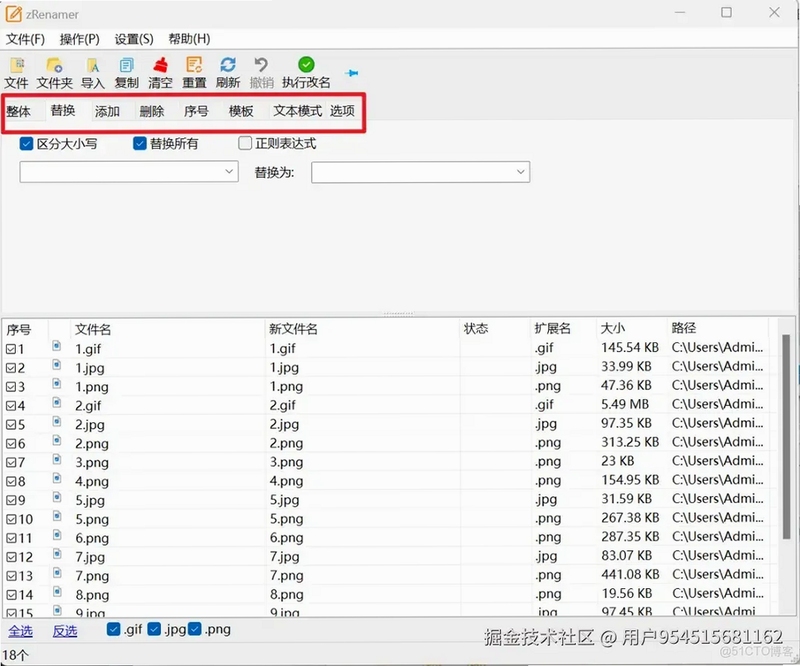Image resolution: width=800 pixels, height=666 pixels.
Task: Open the 替换为 dropdown arrow
Action: click(520, 172)
